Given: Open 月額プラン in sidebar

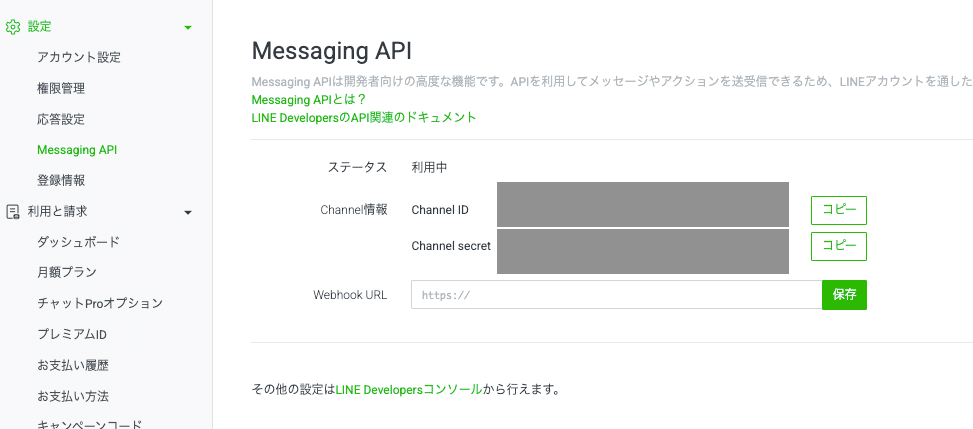Looking at the screenshot, I should [x=66, y=273].
